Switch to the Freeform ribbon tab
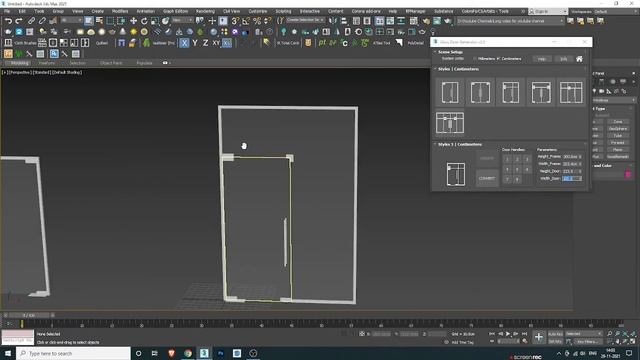Image resolution: width=640 pixels, height=360 pixels. tap(47, 63)
